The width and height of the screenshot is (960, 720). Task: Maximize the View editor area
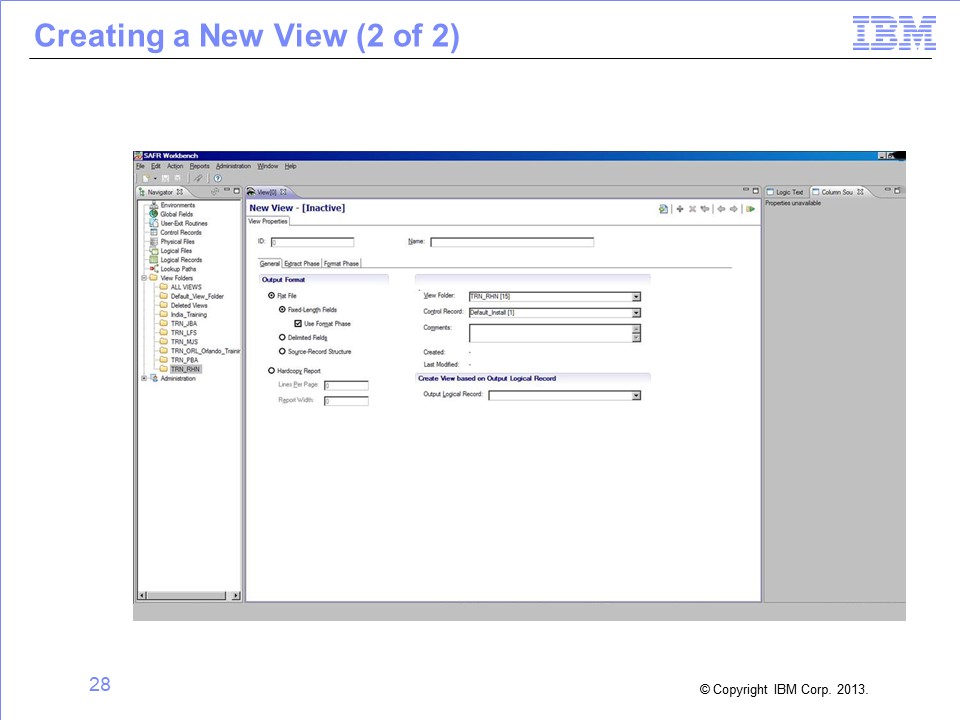click(756, 190)
